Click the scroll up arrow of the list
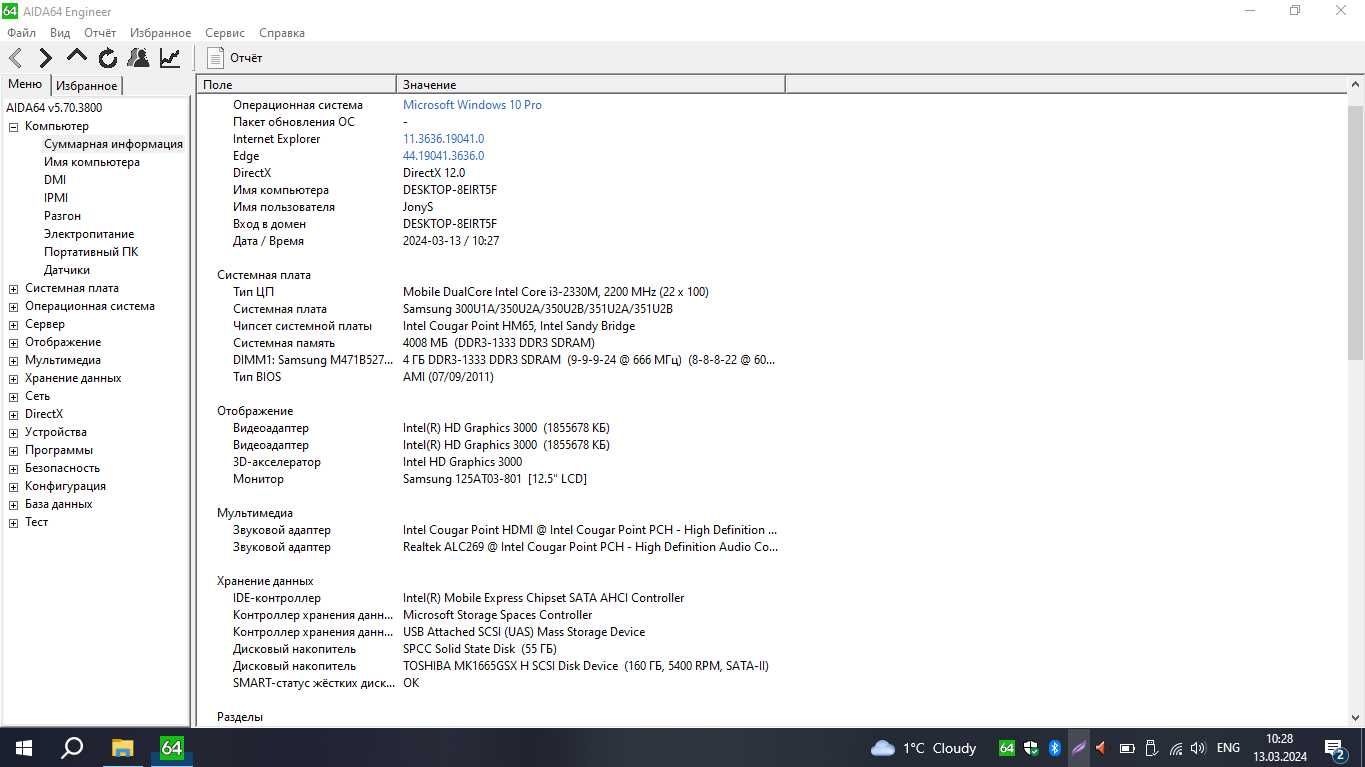The width and height of the screenshot is (1365, 767). [1356, 85]
